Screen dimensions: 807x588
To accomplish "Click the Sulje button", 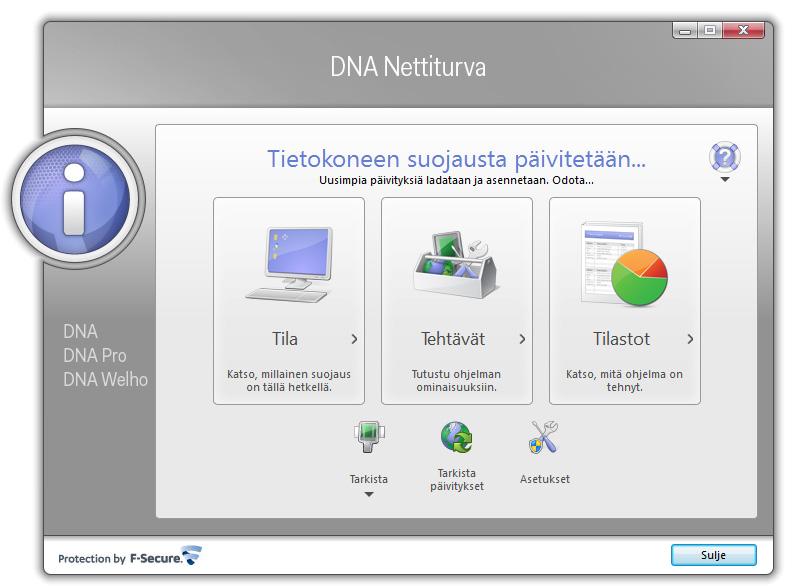I will [x=713, y=555].
